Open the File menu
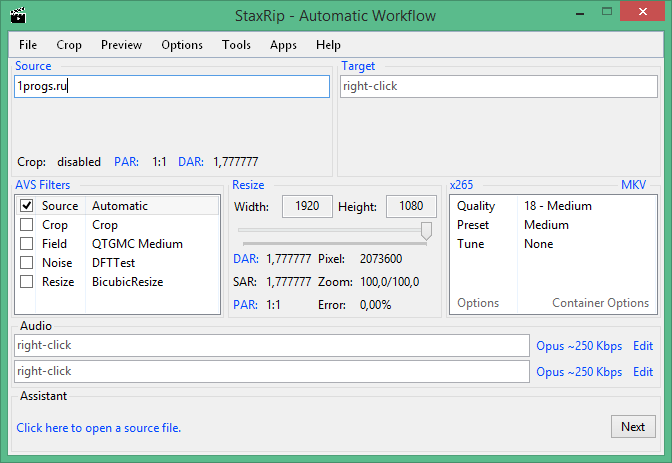672x463 pixels. (x=27, y=45)
